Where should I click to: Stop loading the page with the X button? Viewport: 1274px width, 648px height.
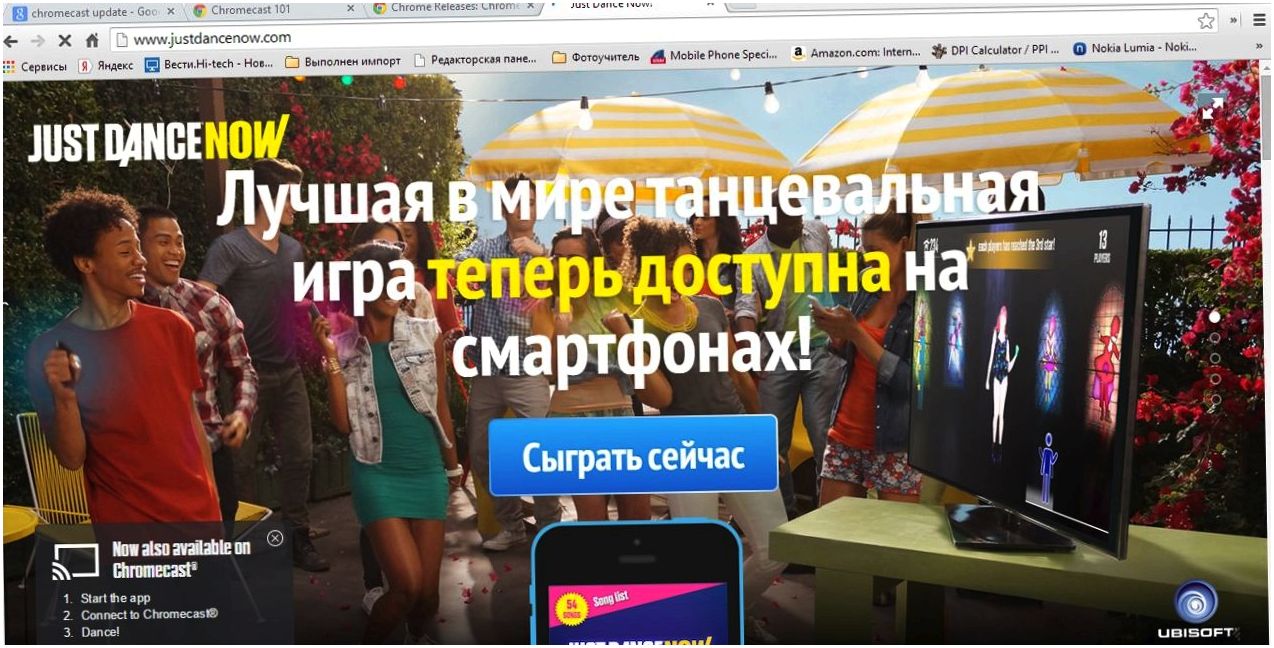pyautogui.click(x=65, y=41)
